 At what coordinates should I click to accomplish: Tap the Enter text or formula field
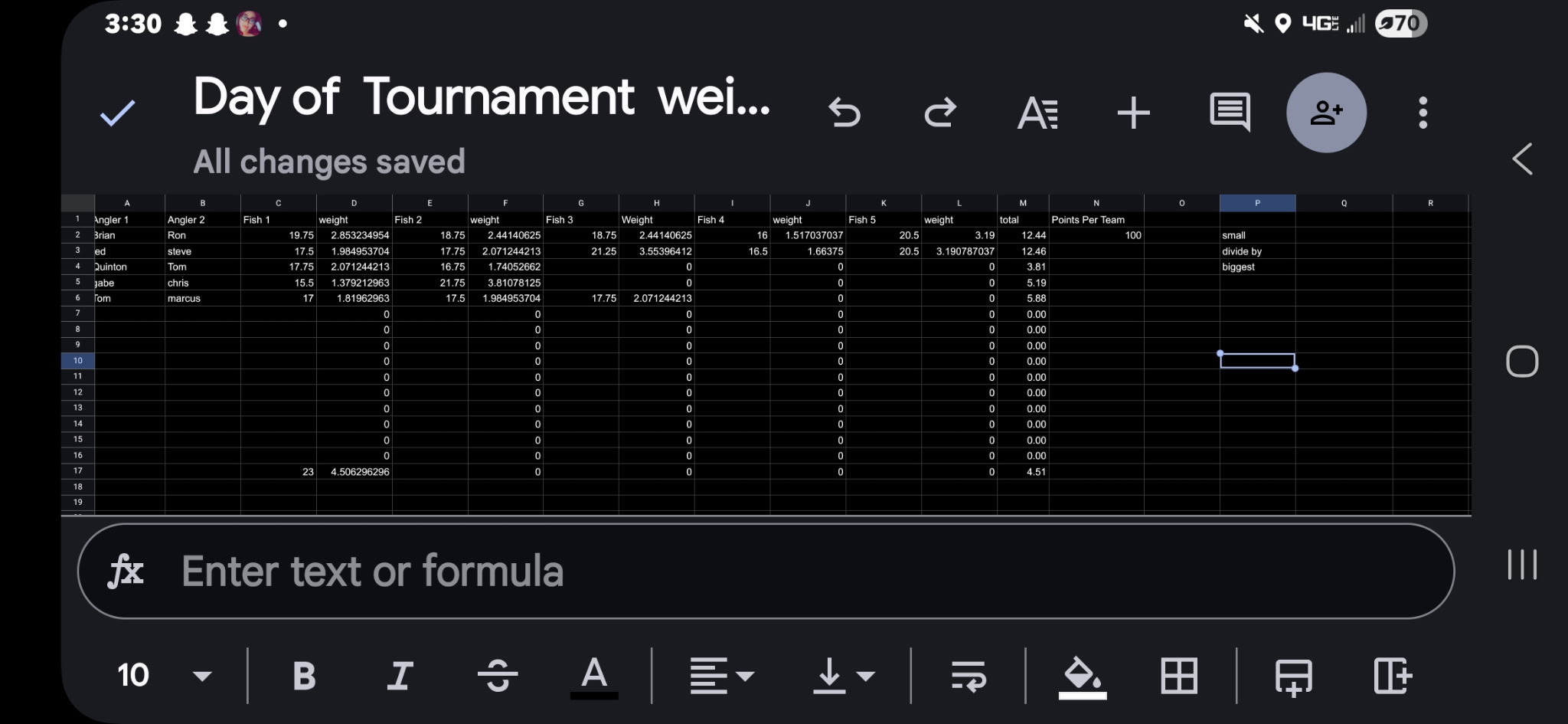tap(766, 571)
